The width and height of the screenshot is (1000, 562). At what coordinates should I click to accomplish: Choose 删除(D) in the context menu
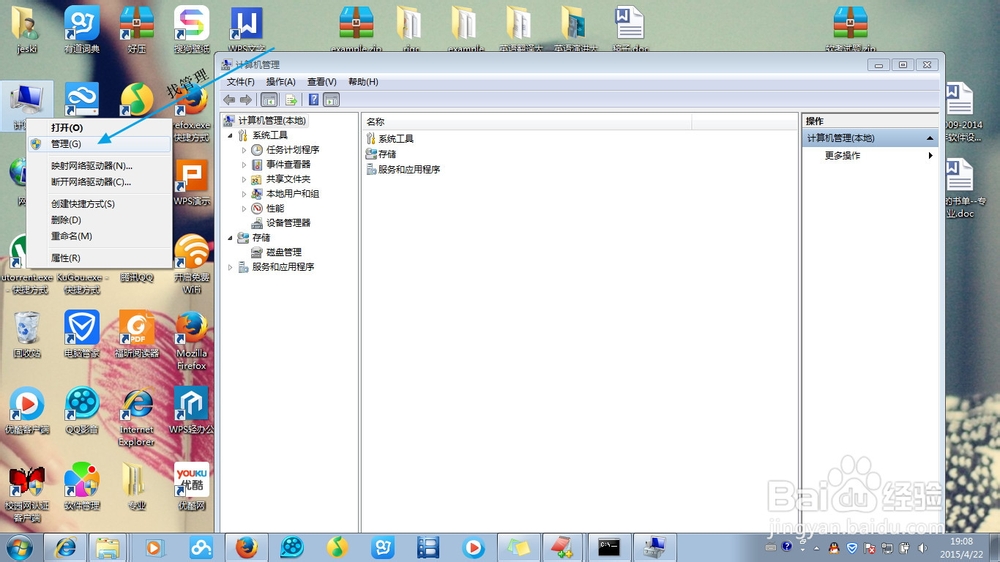[x=99, y=220]
